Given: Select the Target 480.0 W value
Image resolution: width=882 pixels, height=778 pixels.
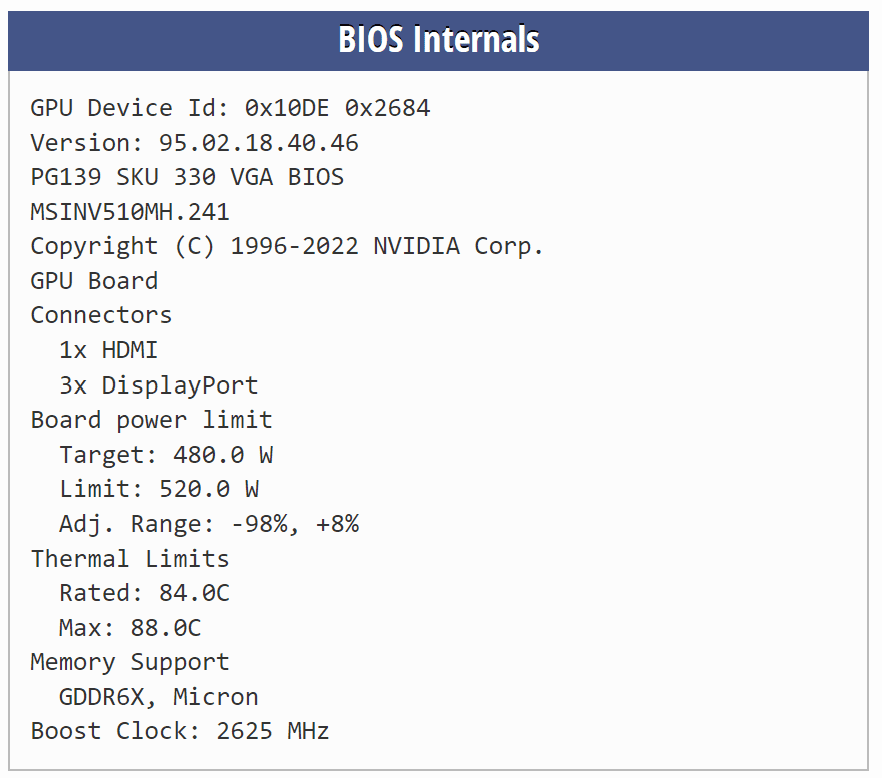Looking at the screenshot, I should click(x=166, y=455).
